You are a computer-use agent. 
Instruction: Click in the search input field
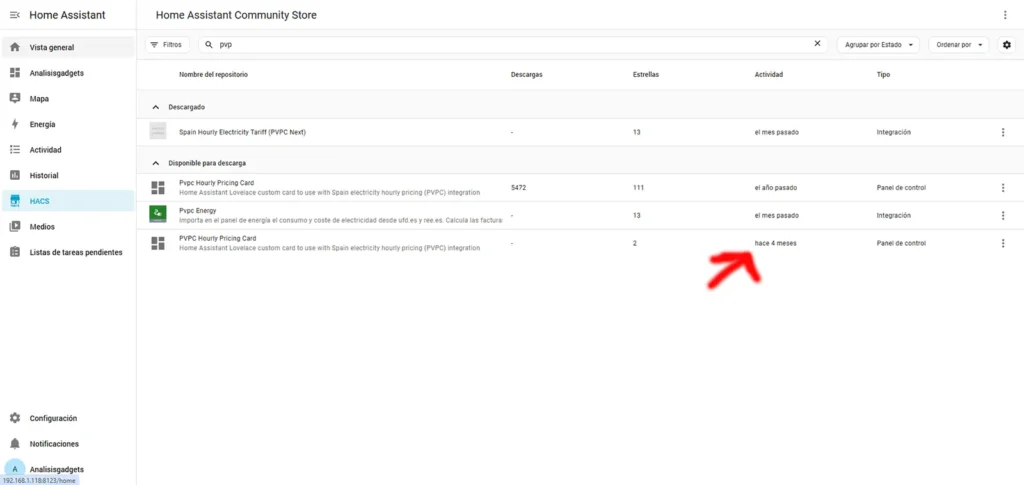(x=513, y=44)
